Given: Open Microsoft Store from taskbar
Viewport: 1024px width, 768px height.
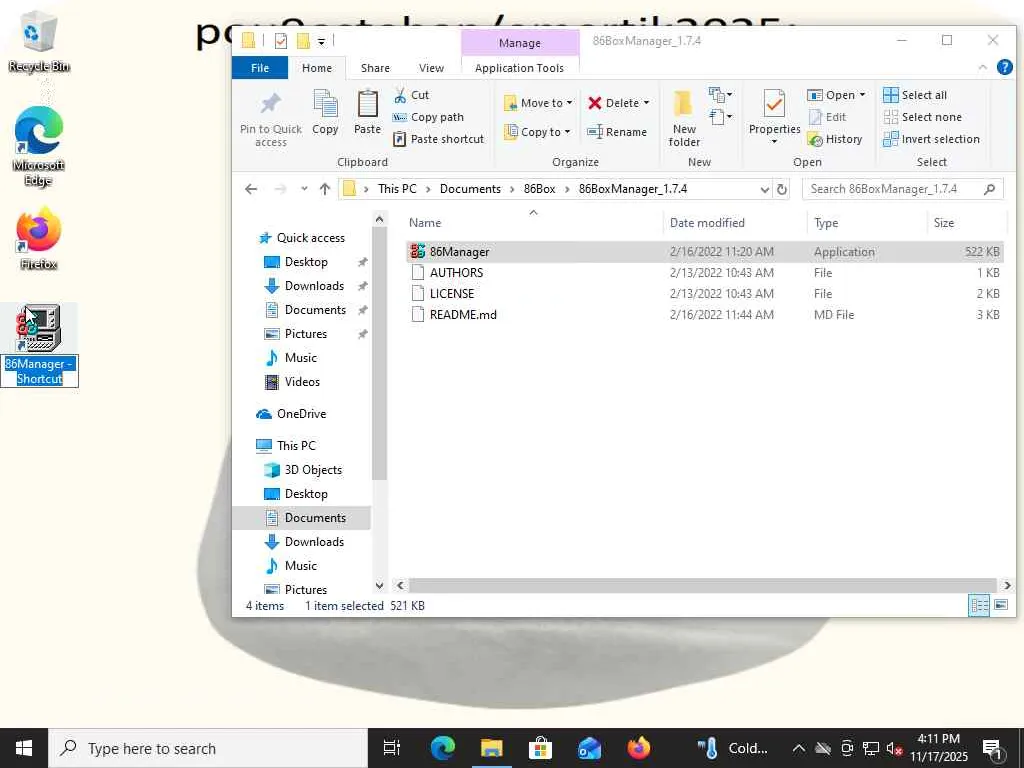Looking at the screenshot, I should pyautogui.click(x=541, y=748).
